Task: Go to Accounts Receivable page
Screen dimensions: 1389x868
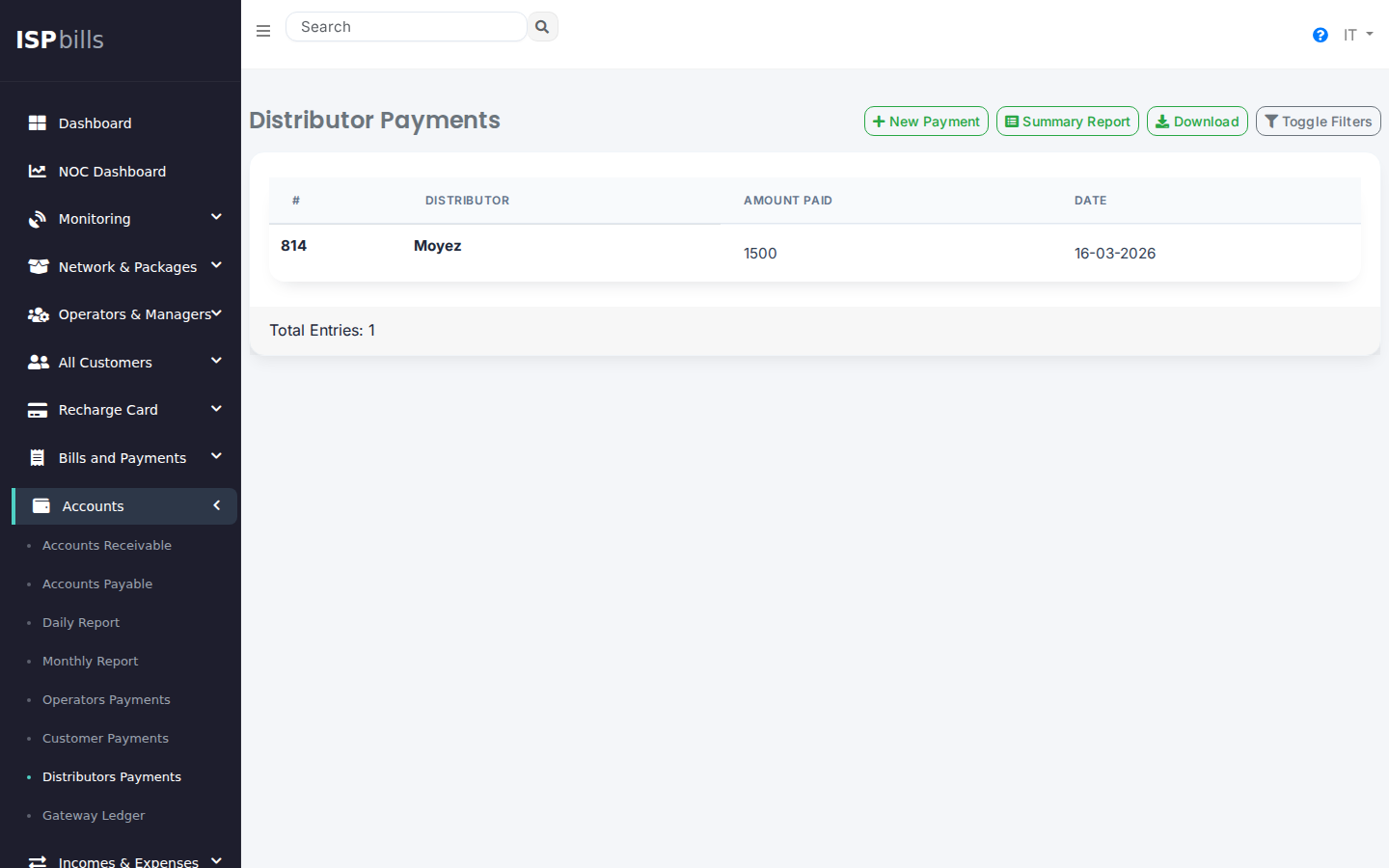Action: coord(107,546)
